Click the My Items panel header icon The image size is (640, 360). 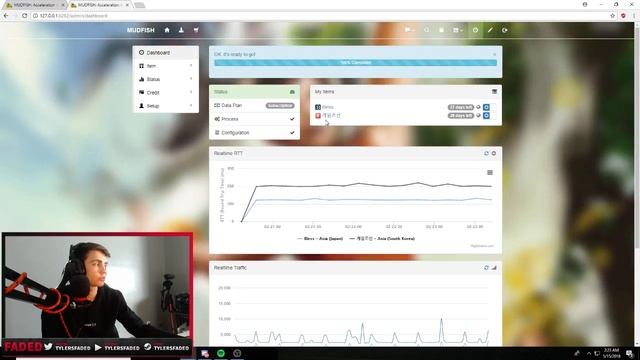494,91
